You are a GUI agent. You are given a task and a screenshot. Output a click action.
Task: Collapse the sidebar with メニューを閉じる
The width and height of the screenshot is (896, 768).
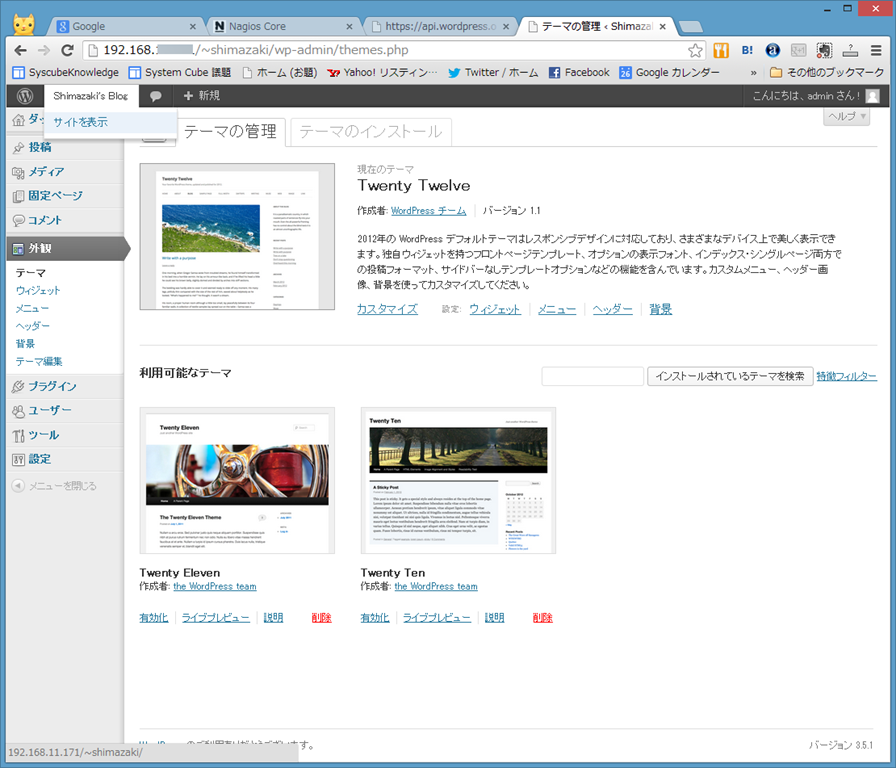point(55,486)
